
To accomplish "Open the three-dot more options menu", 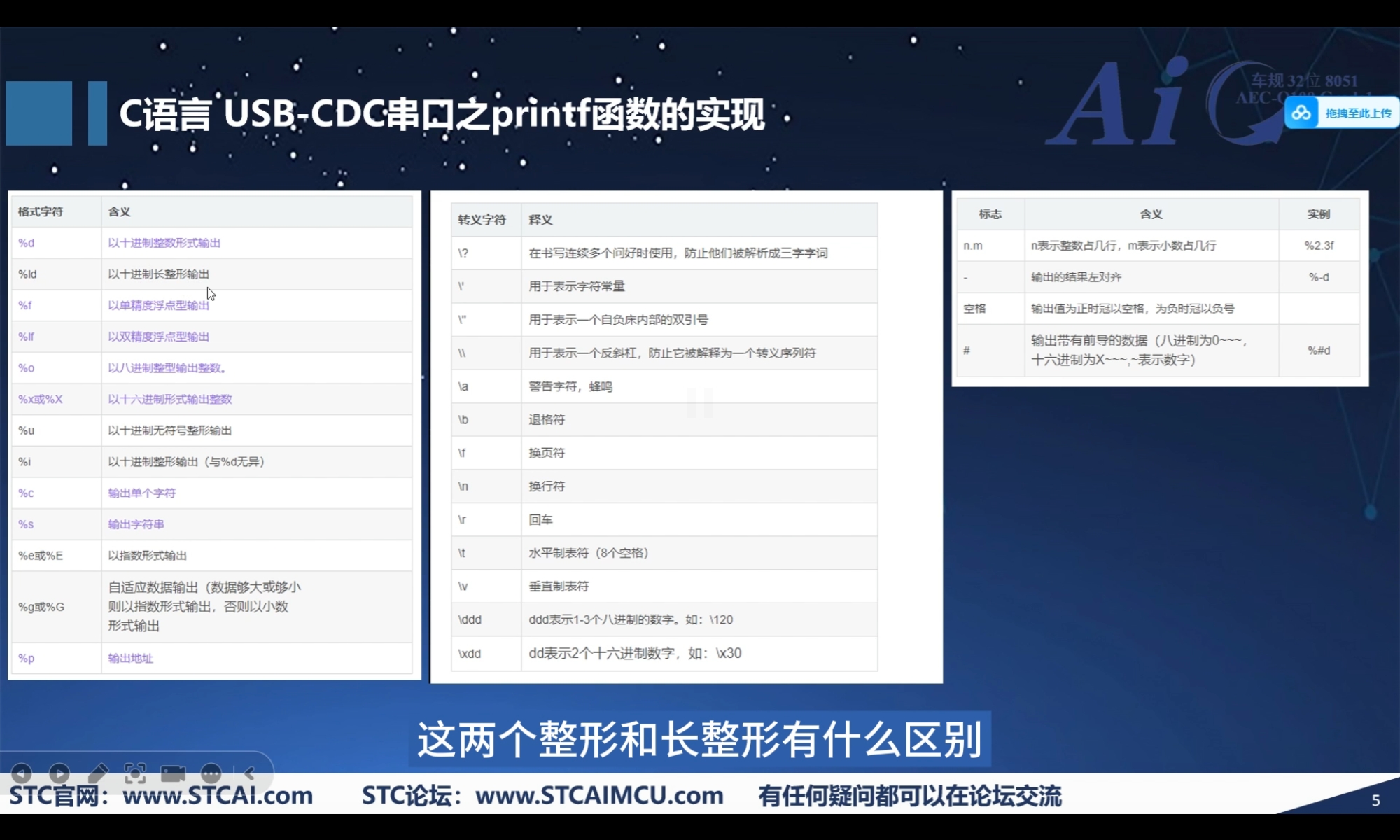I will pos(211,773).
